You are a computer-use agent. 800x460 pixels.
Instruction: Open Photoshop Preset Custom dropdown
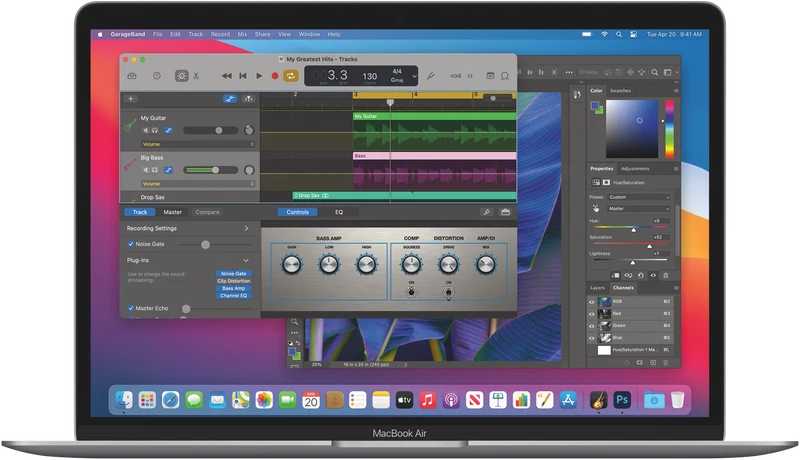(x=639, y=197)
